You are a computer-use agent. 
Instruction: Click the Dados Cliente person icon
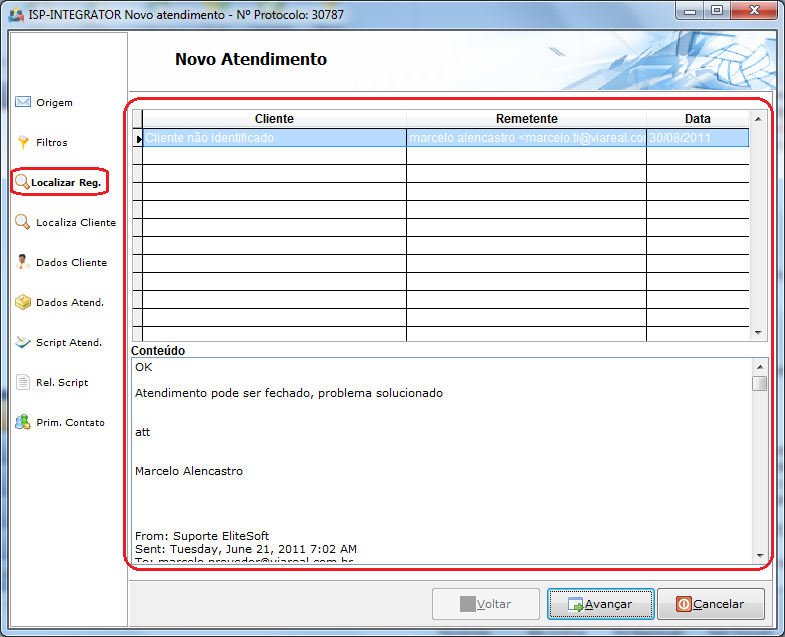[23, 262]
